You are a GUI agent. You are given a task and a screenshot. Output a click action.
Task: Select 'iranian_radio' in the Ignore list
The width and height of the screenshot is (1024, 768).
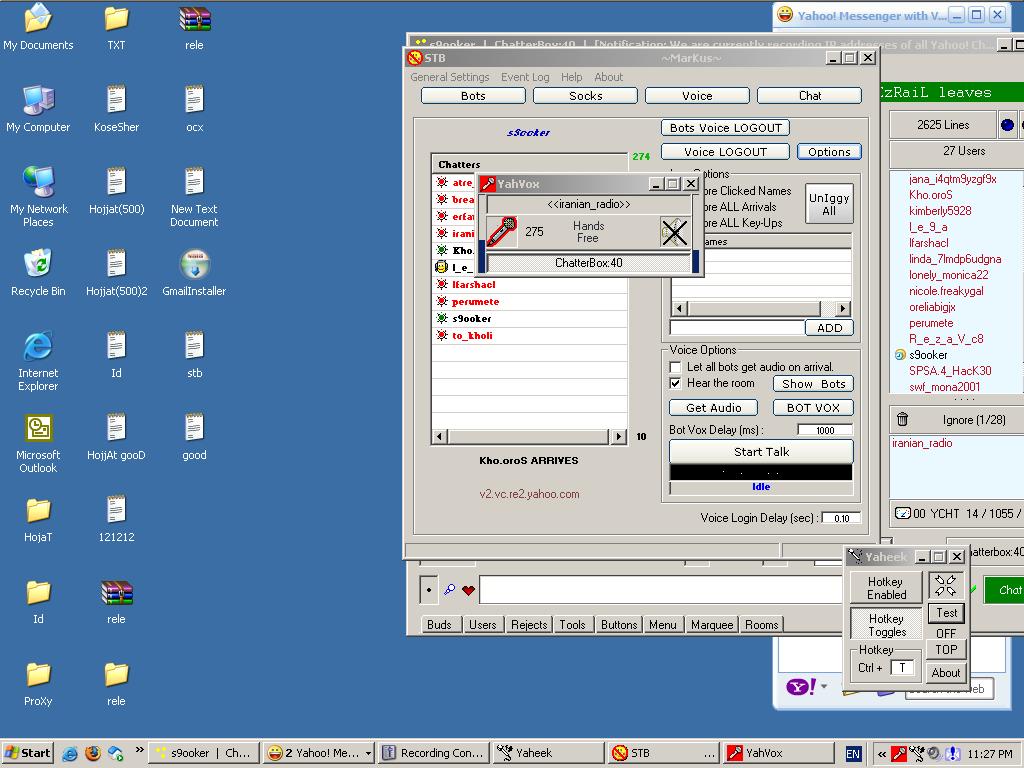point(922,443)
